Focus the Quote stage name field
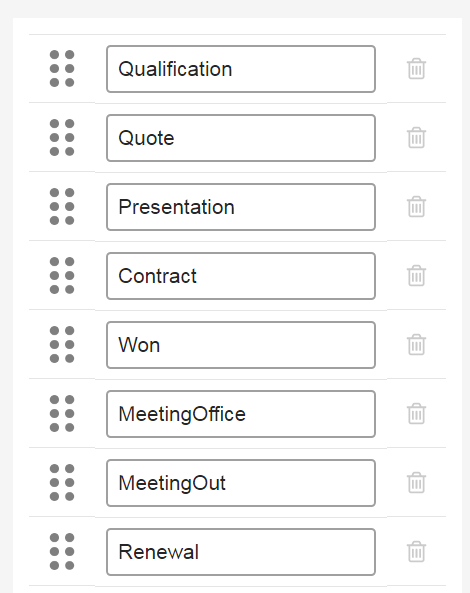 (x=241, y=138)
